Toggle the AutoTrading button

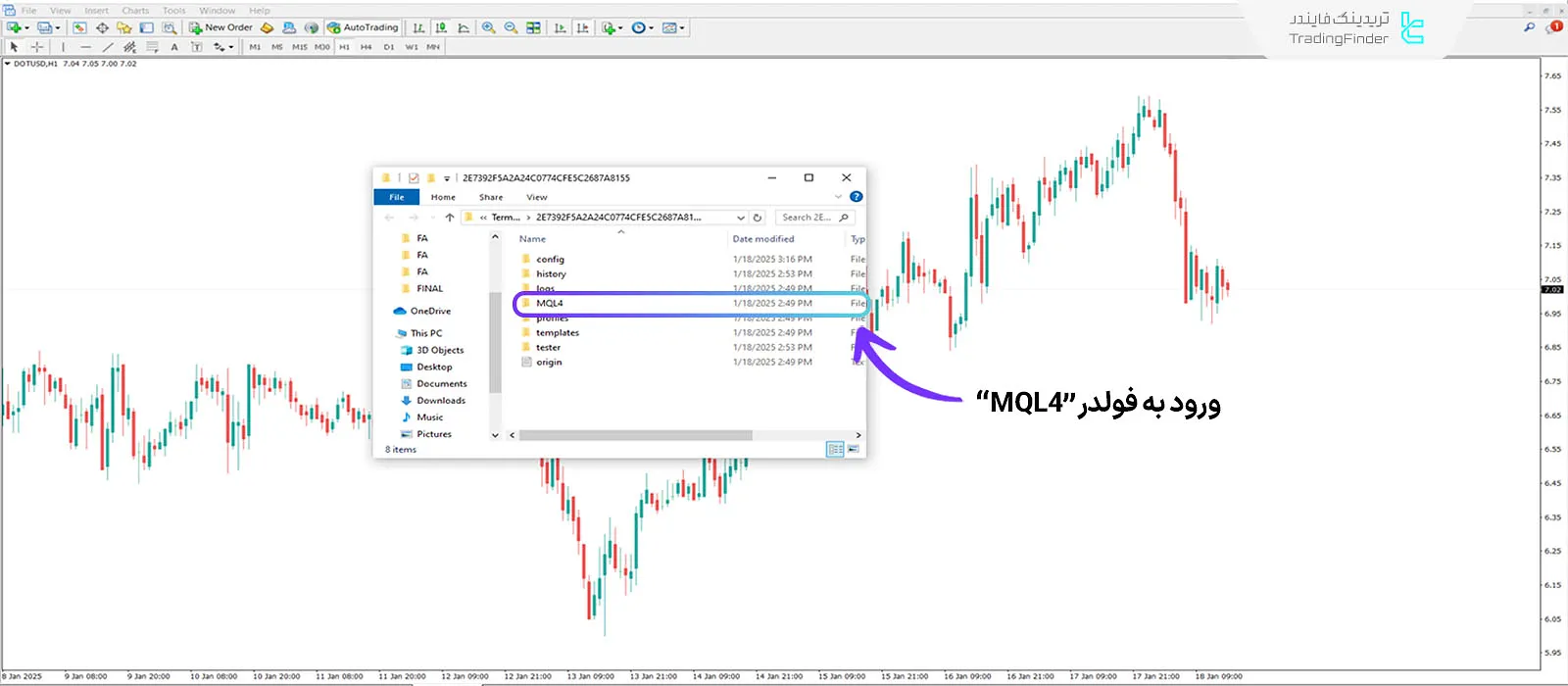[363, 27]
